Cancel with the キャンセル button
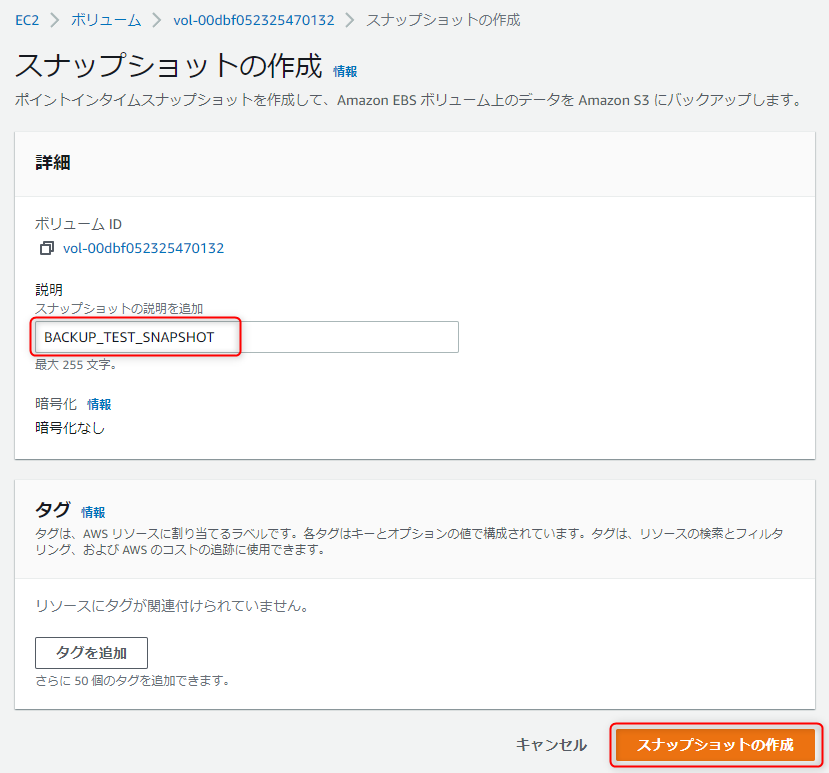The height and width of the screenshot is (773, 829). click(x=551, y=744)
